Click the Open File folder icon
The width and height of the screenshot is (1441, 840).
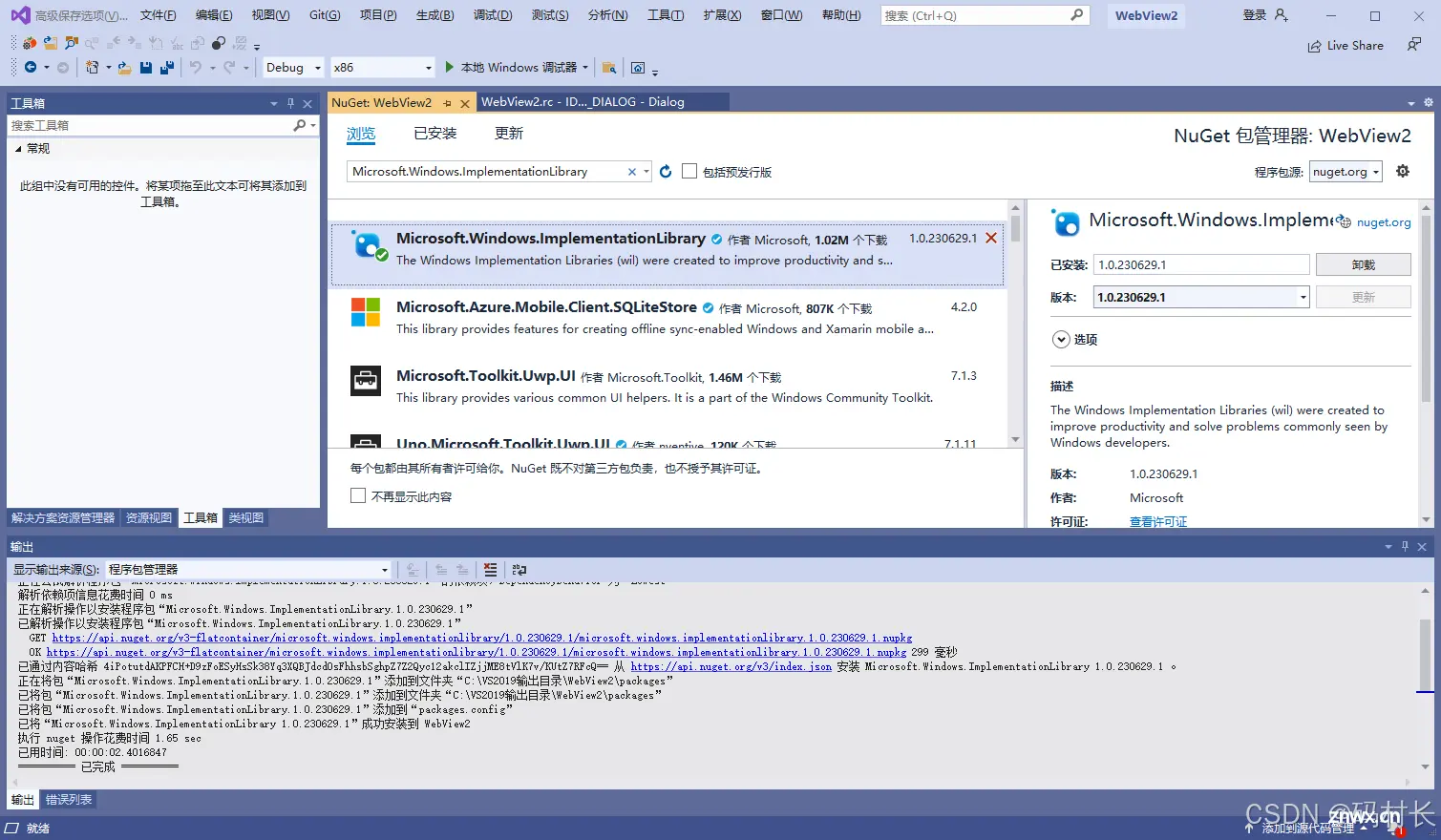(x=124, y=67)
